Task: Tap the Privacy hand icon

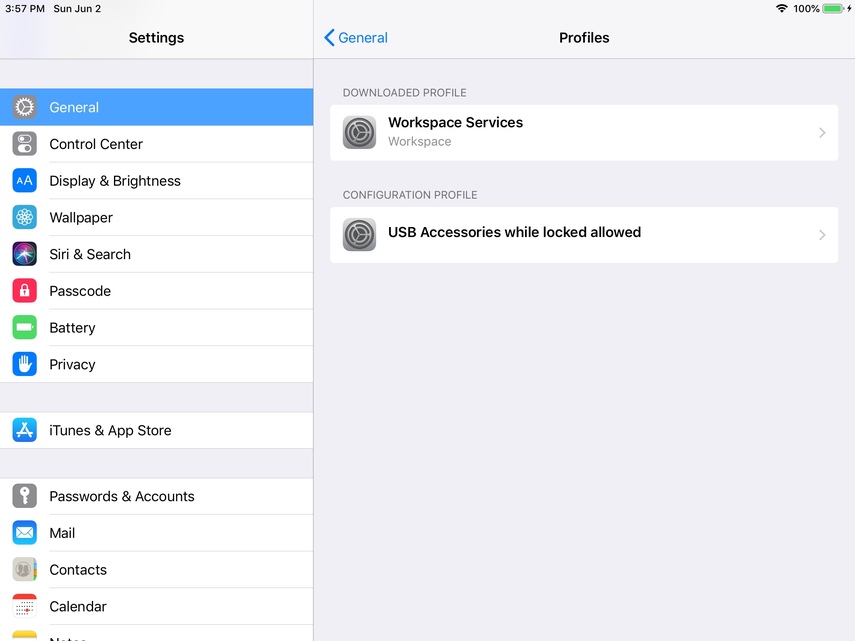Action: pos(25,364)
